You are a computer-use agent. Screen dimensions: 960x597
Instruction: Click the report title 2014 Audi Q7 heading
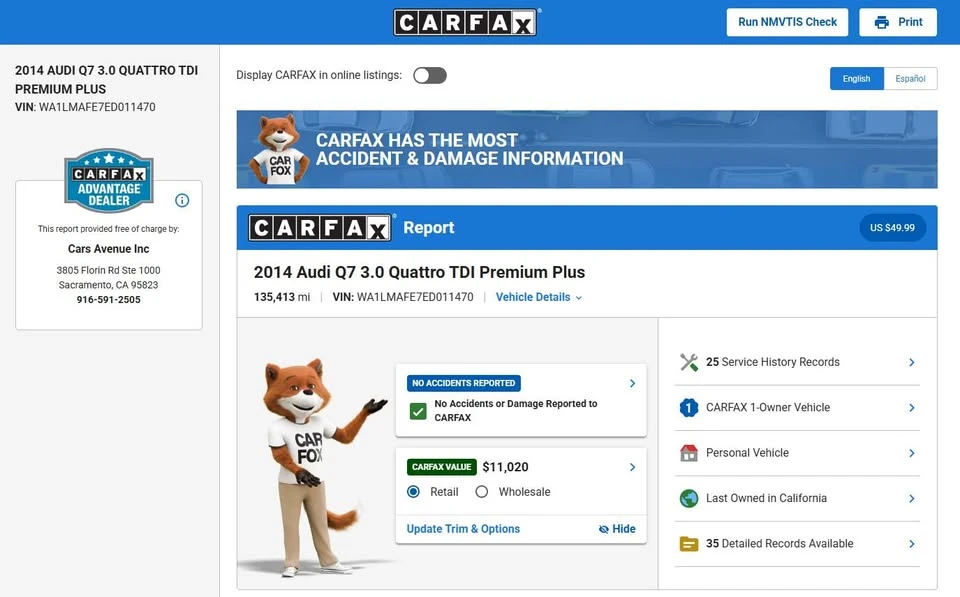pos(419,272)
